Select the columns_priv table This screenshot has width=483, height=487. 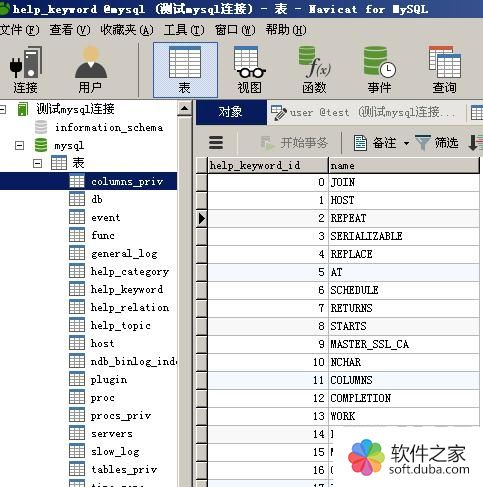point(127,181)
